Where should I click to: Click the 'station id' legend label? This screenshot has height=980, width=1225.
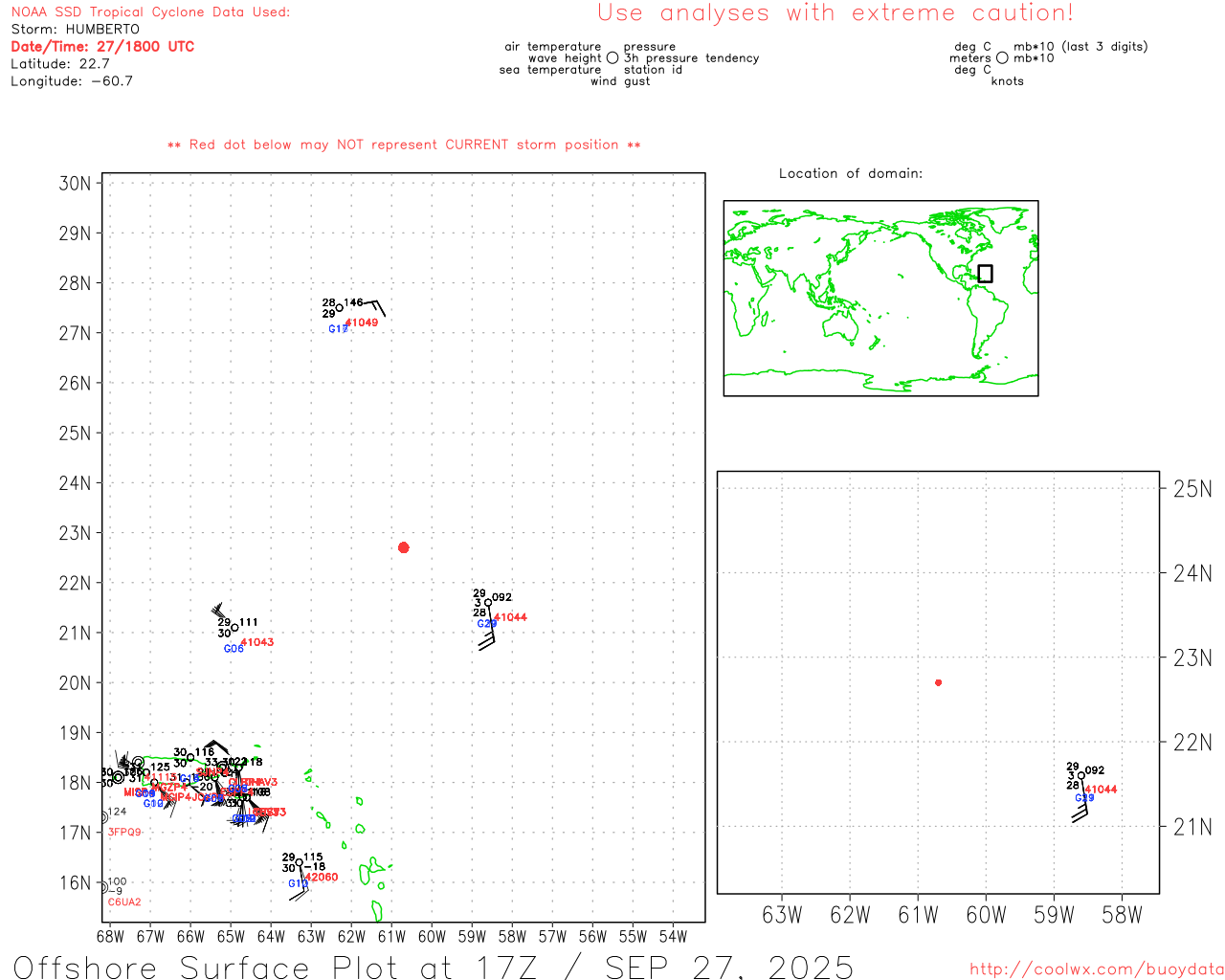pos(653,69)
